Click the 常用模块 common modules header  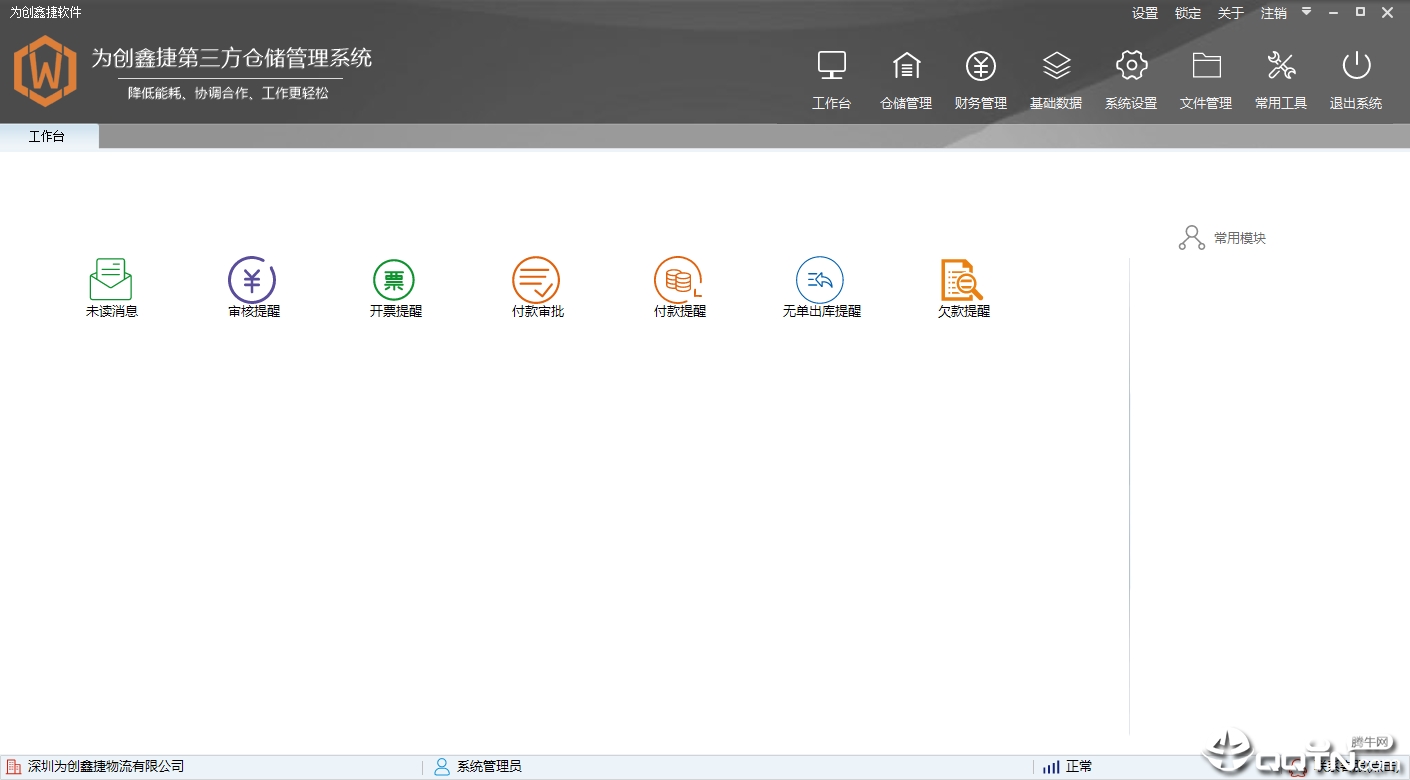(x=1222, y=238)
